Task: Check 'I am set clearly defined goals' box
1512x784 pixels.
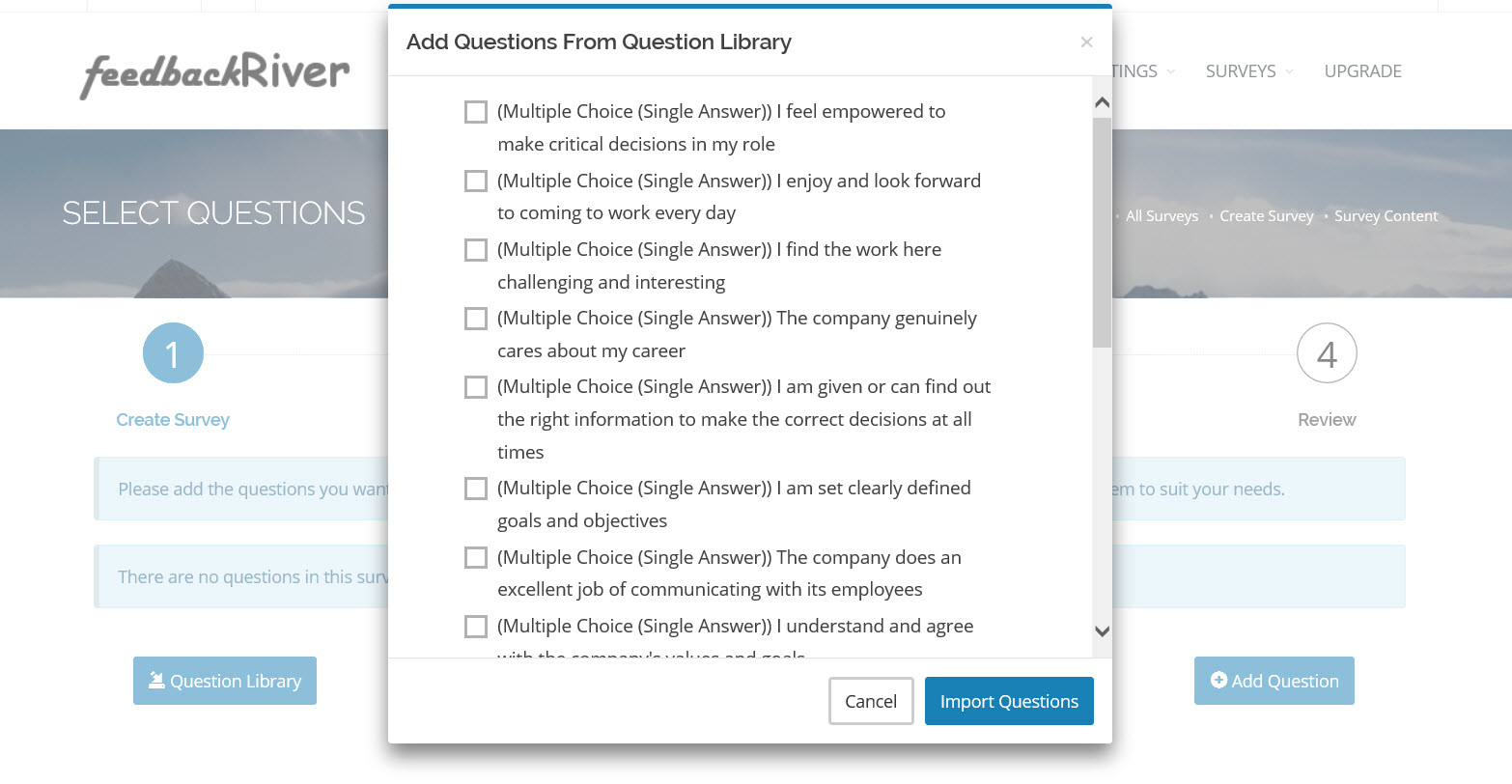Action: [476, 489]
